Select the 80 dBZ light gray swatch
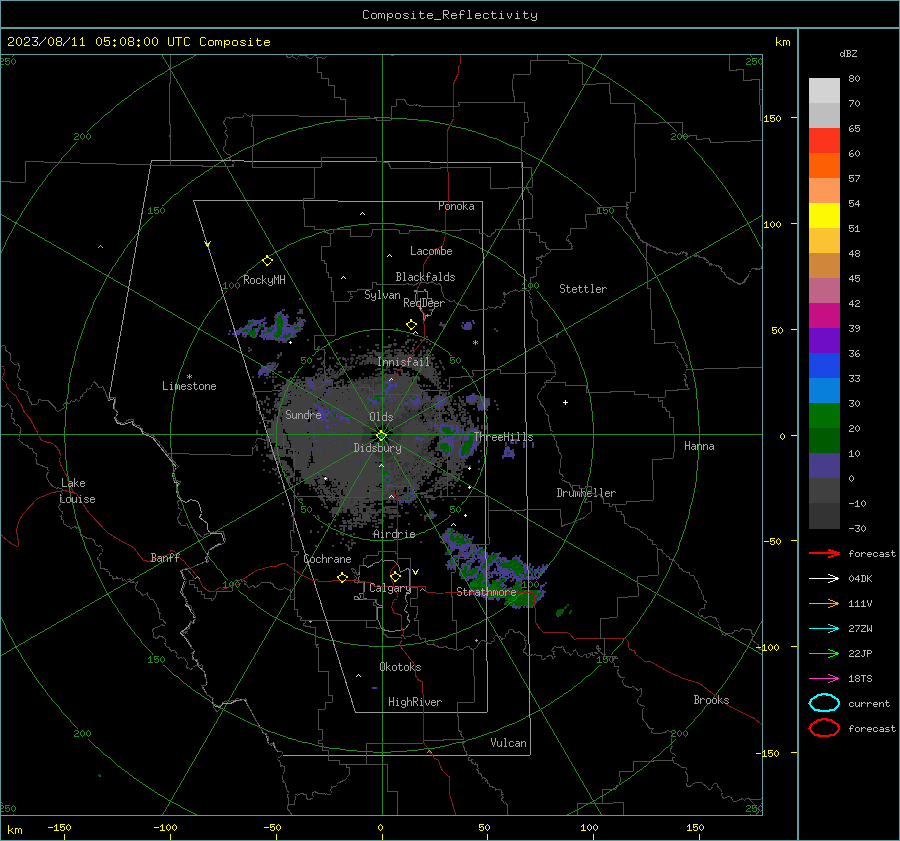Viewport: 900px width, 841px height. (824, 90)
